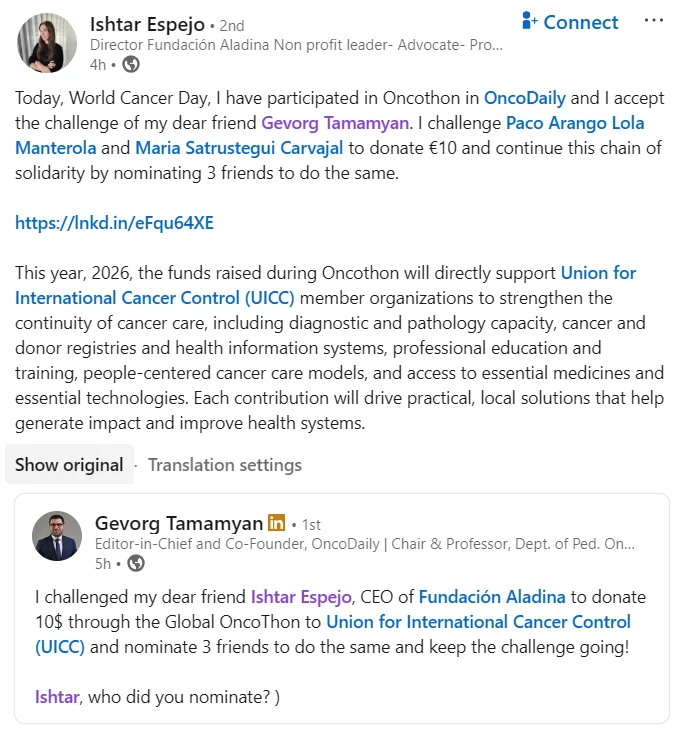675x729 pixels.
Task: Open the three-dots post options menu
Action: 653,22
